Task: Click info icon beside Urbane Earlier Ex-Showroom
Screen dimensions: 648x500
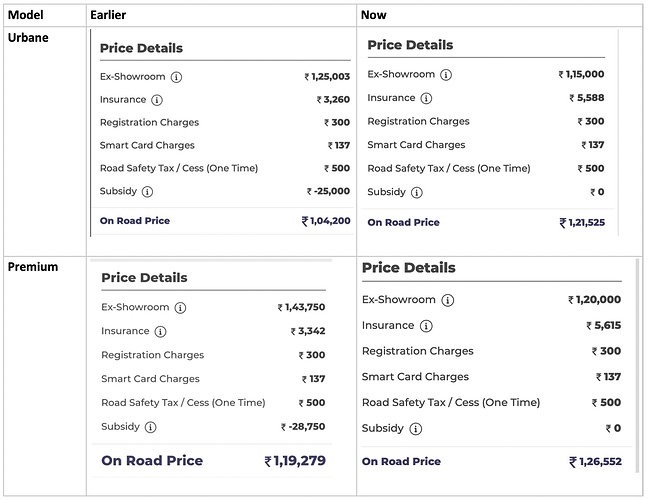Action: [x=176, y=77]
